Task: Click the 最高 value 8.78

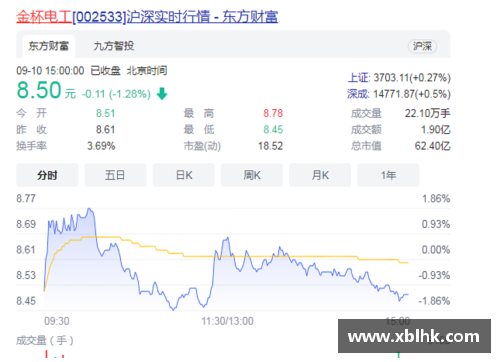Action: point(273,113)
